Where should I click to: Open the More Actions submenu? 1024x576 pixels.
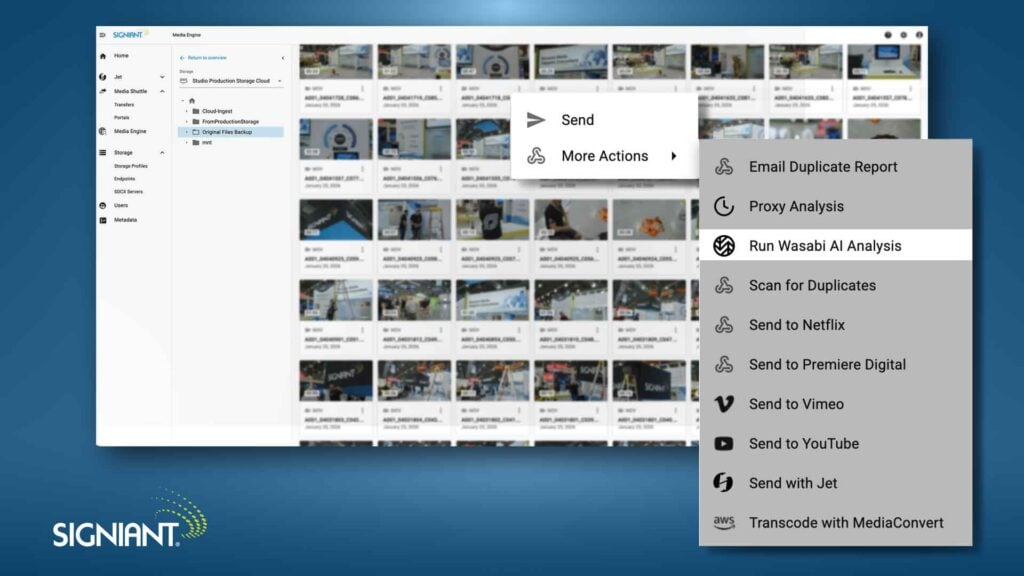(x=604, y=156)
